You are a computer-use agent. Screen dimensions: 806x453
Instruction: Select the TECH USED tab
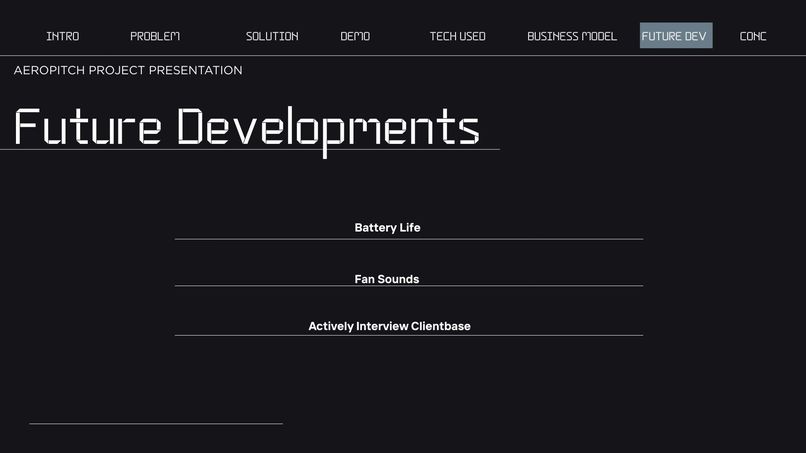[457, 36]
